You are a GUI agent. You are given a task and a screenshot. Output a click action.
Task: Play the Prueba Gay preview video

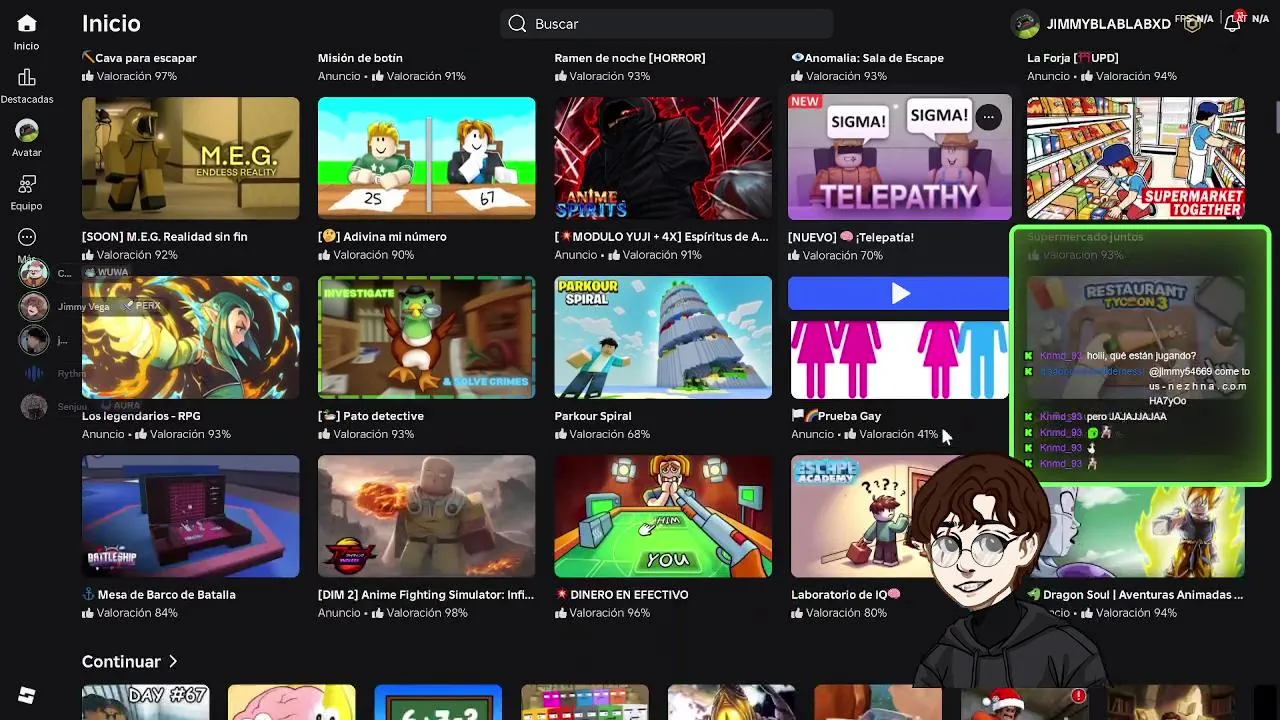click(900, 293)
